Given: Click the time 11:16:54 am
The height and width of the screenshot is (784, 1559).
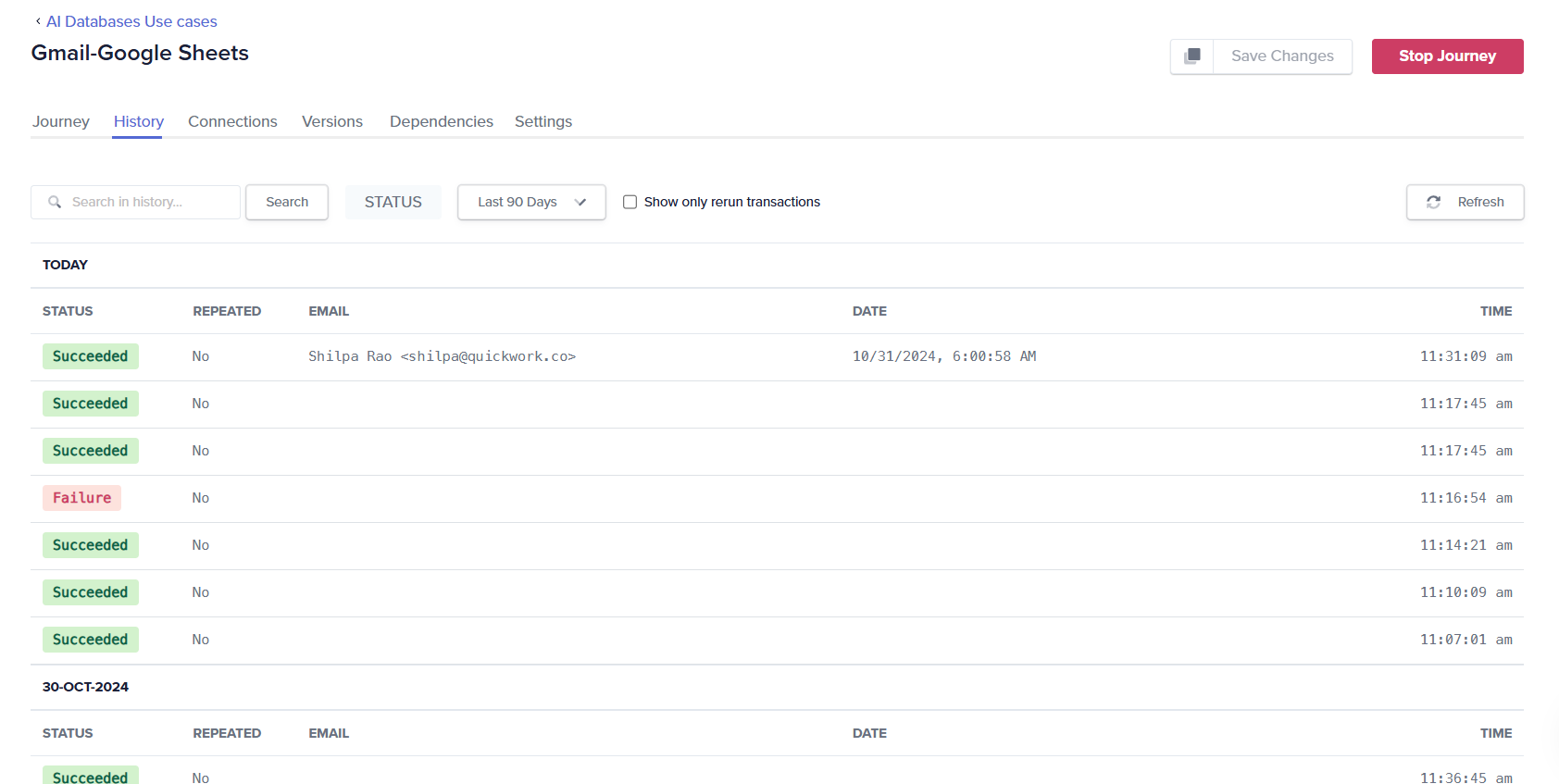Looking at the screenshot, I should (1466, 498).
